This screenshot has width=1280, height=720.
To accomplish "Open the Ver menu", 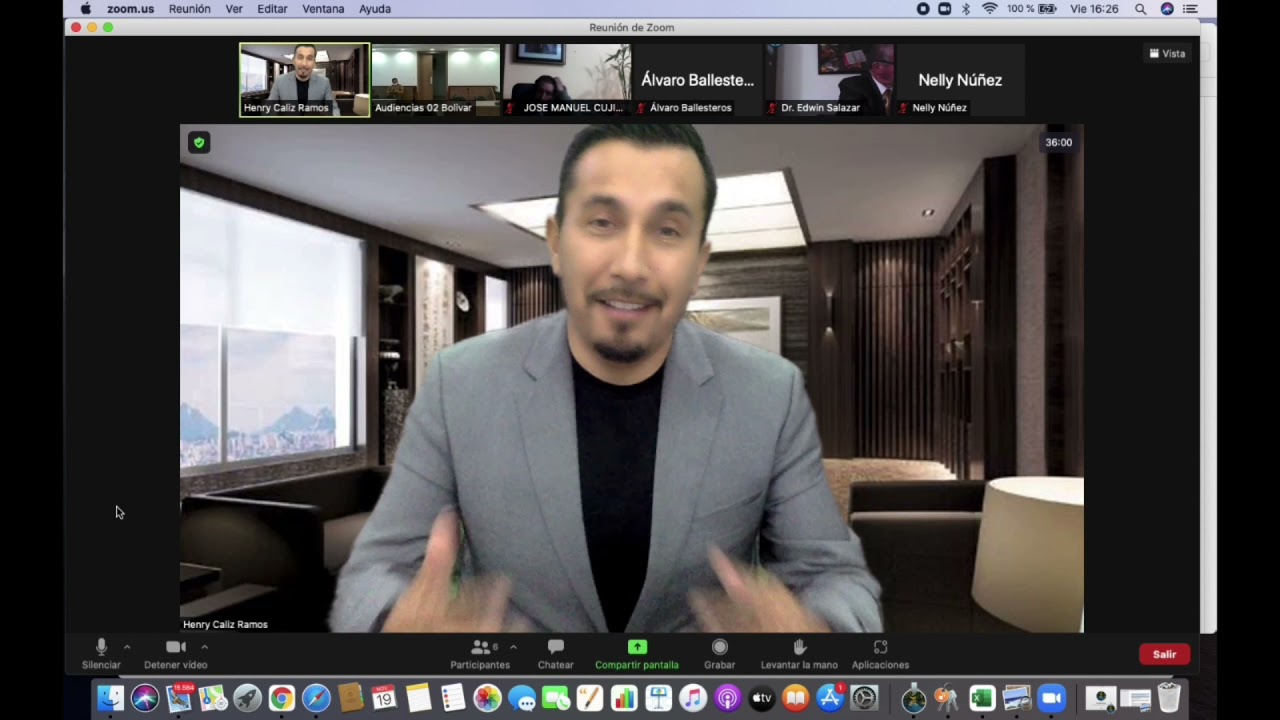I will pyautogui.click(x=234, y=9).
